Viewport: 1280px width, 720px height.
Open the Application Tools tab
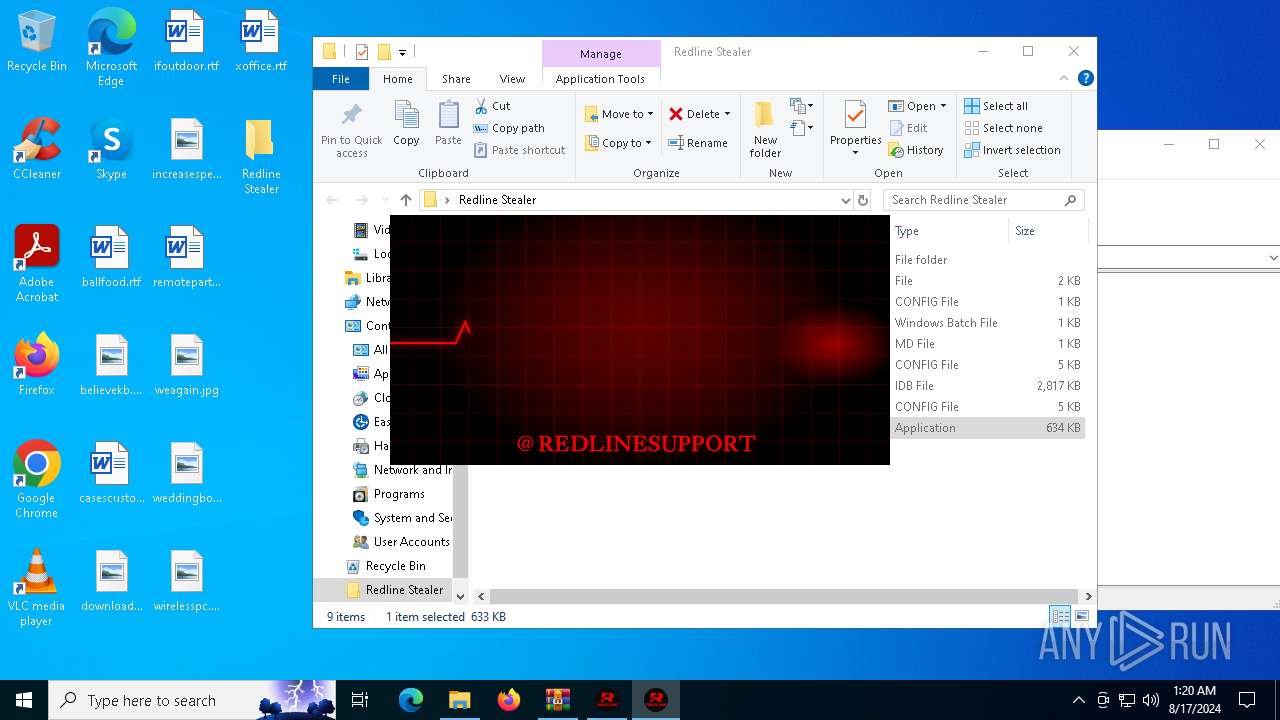[x=600, y=79]
